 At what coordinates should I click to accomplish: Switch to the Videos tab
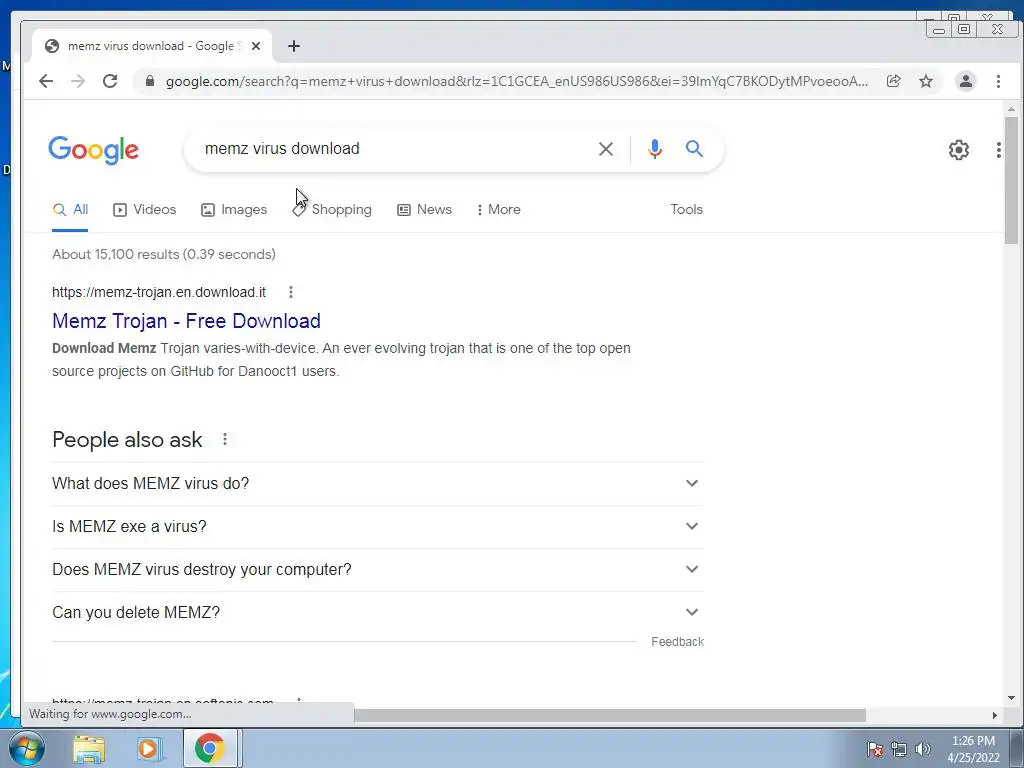144,210
